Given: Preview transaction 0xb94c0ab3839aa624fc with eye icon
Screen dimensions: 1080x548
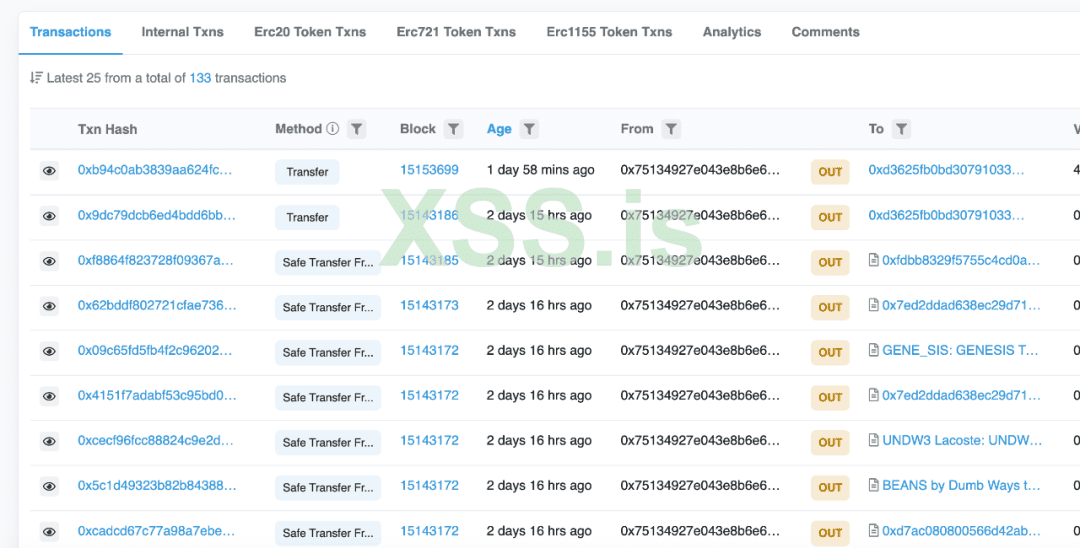Looking at the screenshot, I should coord(49,171).
